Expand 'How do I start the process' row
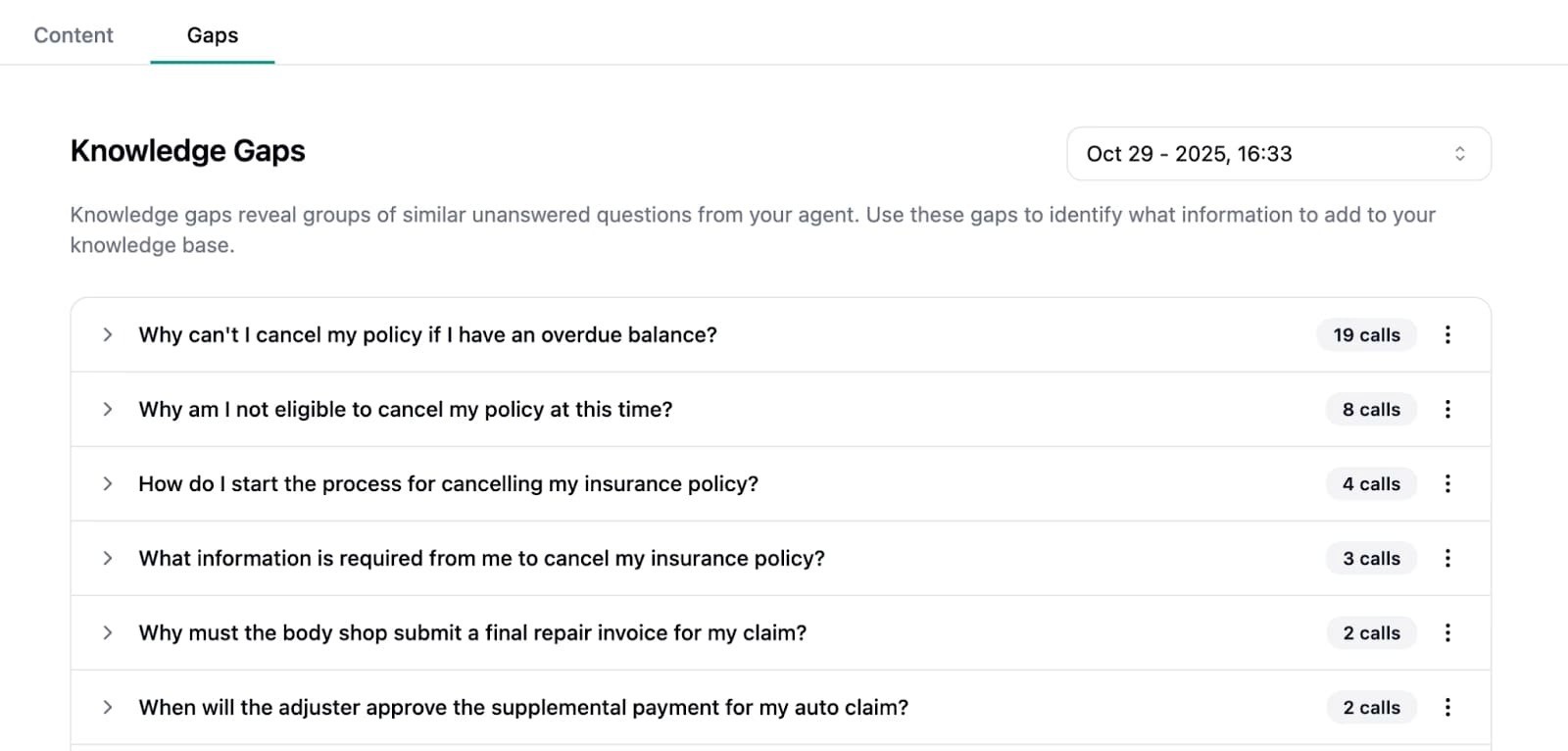1568x751 pixels. pyautogui.click(x=108, y=483)
